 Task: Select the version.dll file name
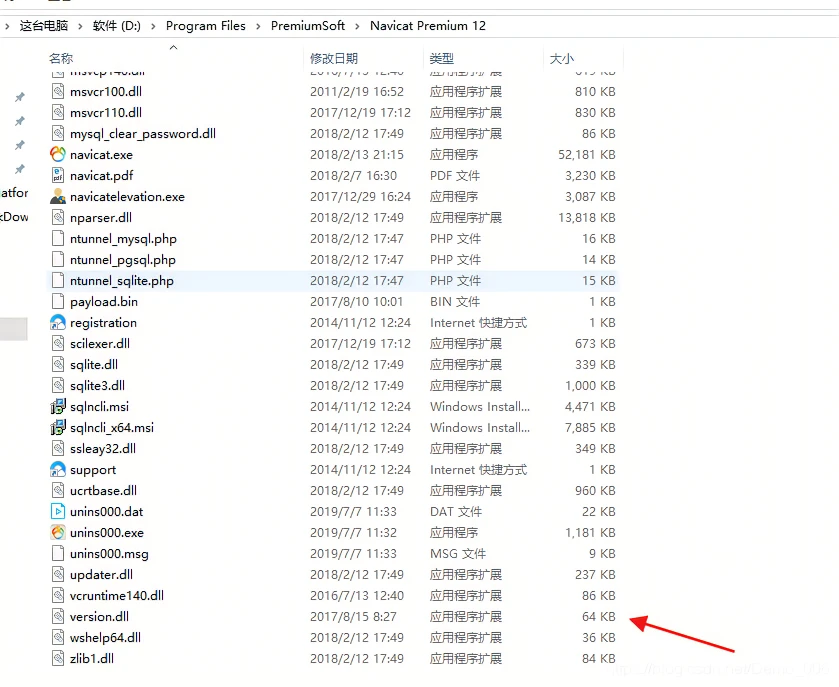click(100, 616)
